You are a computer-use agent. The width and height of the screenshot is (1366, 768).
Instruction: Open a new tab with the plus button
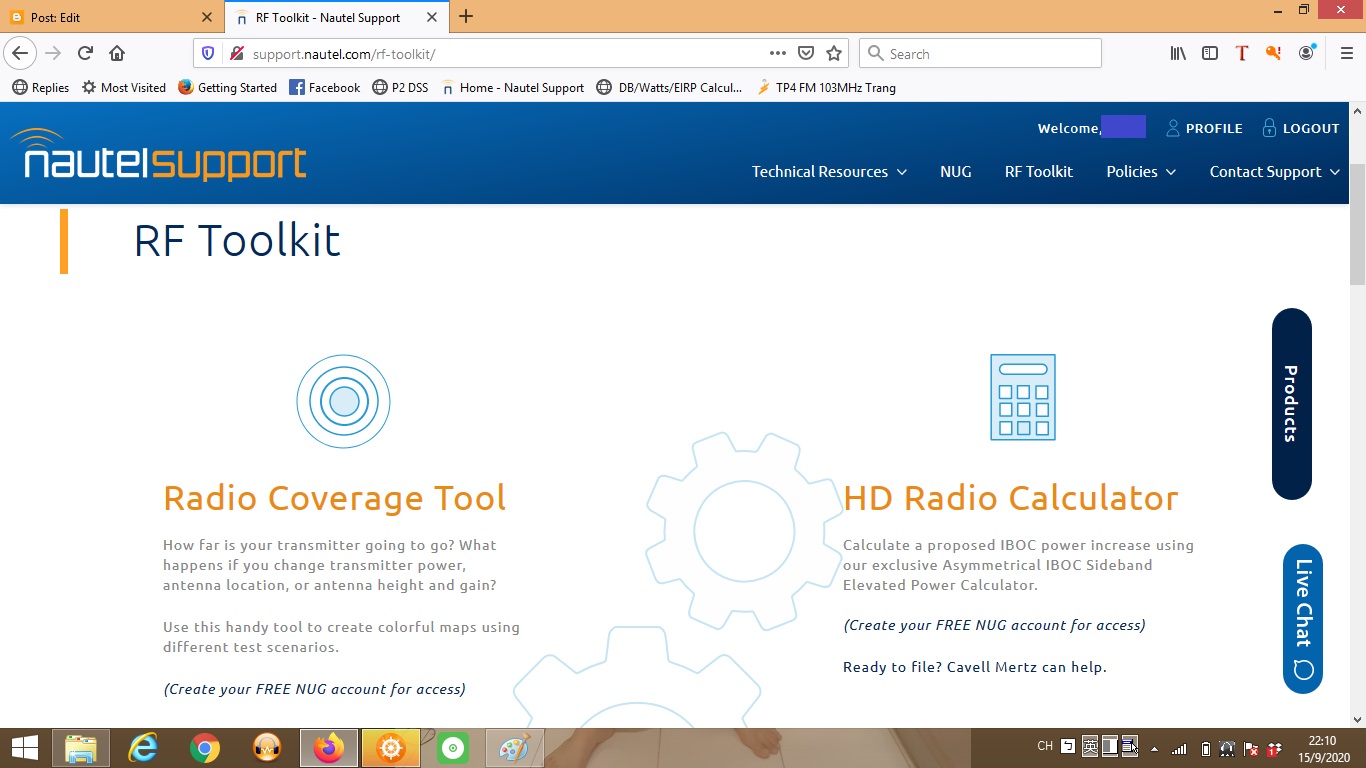466,16
